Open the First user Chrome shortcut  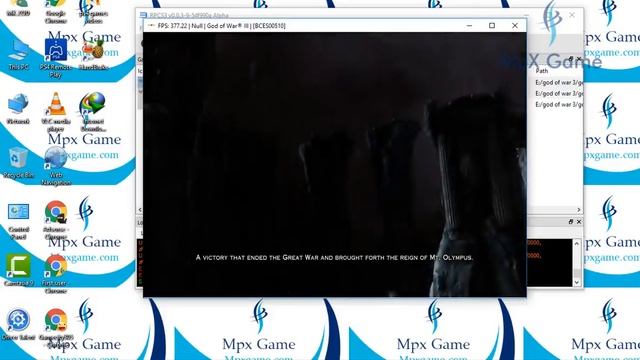tap(56, 273)
